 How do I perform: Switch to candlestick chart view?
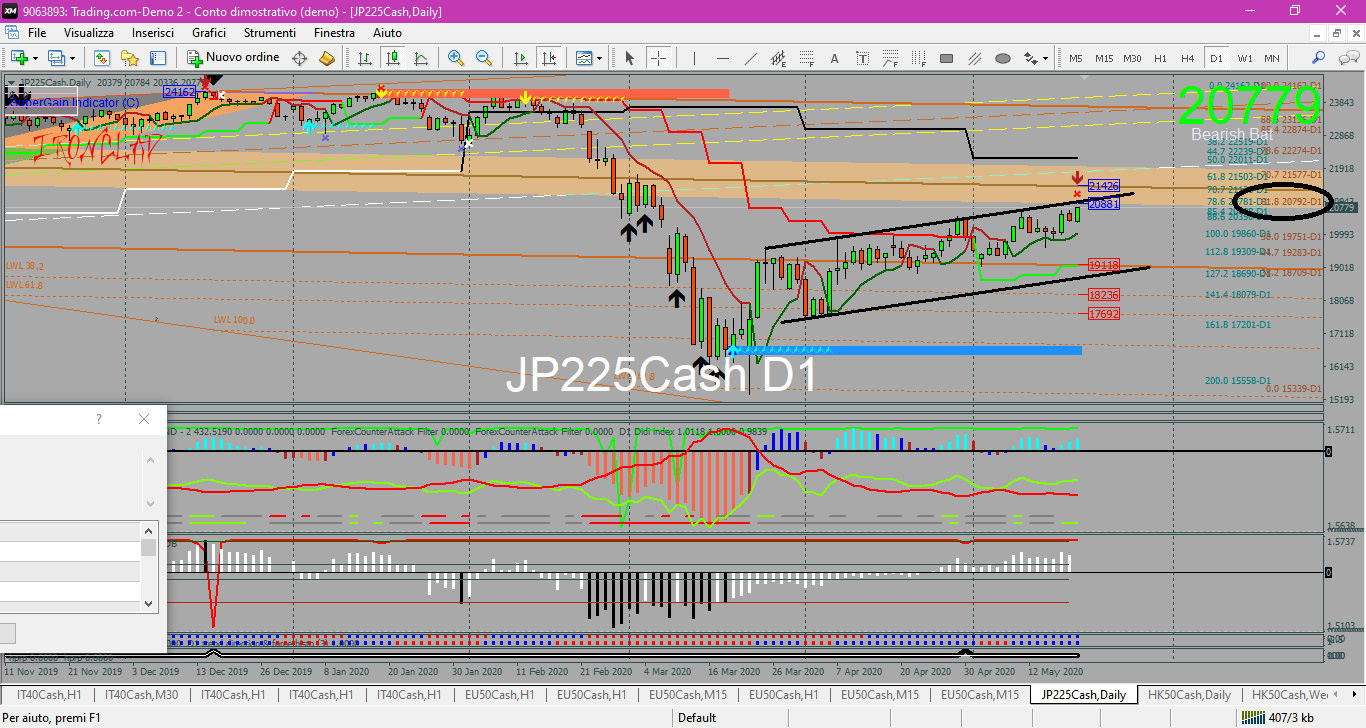pos(393,58)
